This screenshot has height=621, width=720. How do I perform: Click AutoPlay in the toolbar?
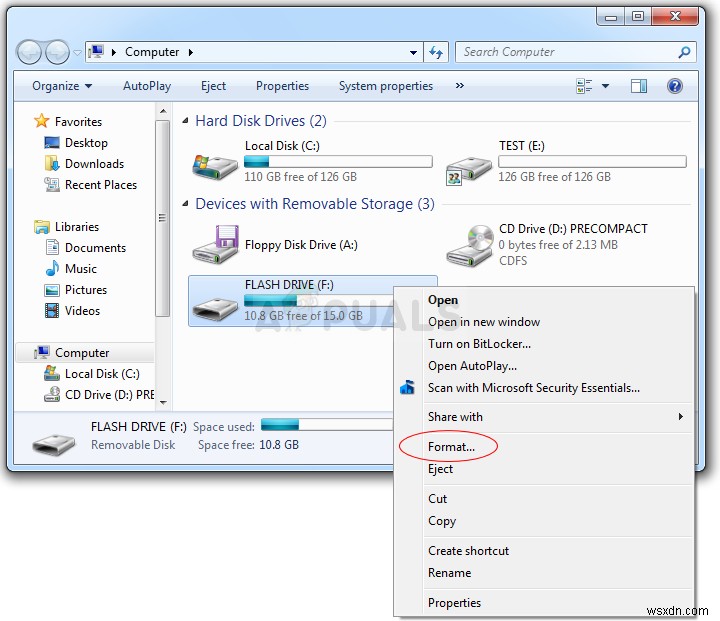coord(146,86)
